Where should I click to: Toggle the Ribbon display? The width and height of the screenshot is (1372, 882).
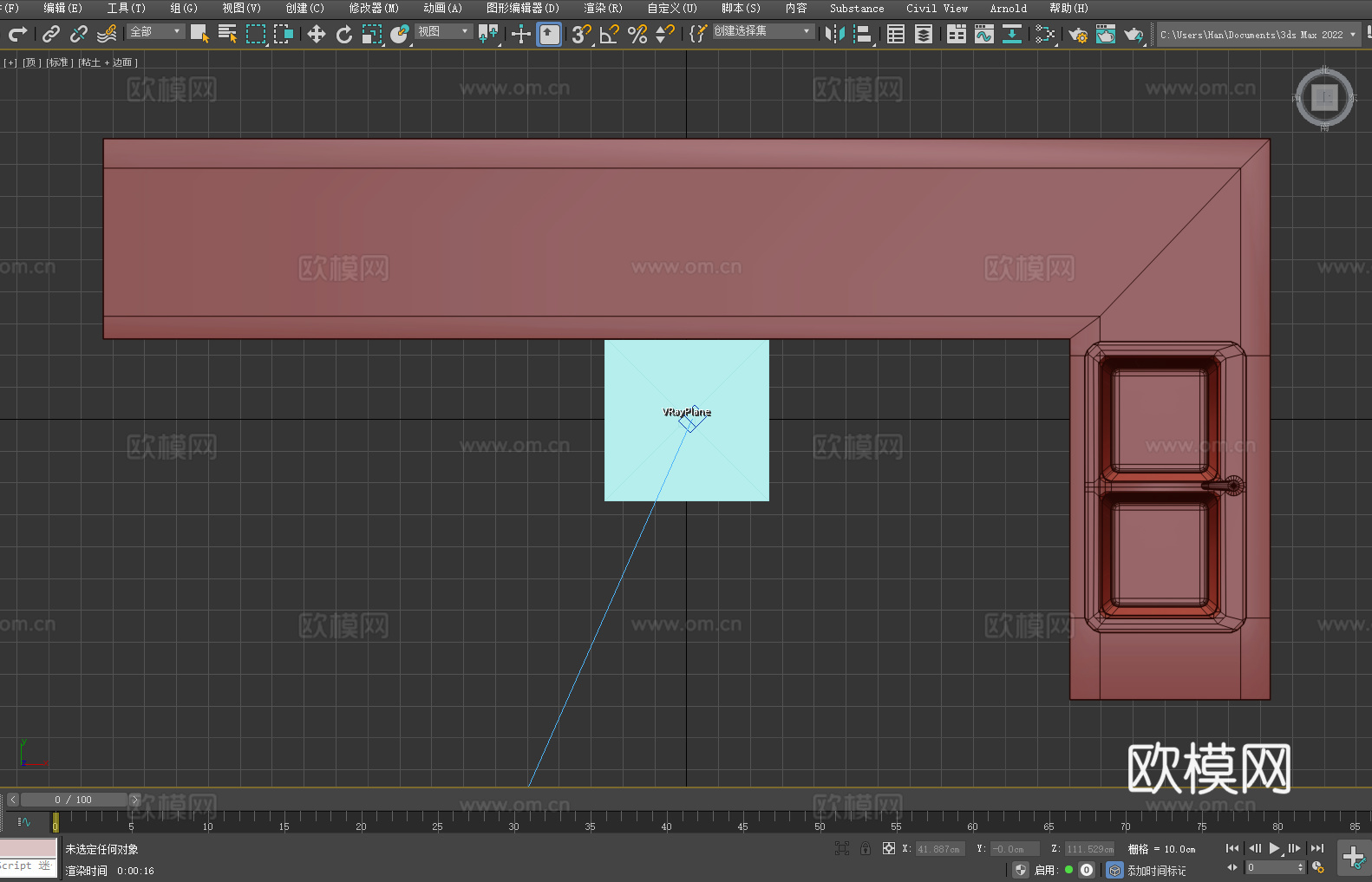(957, 34)
